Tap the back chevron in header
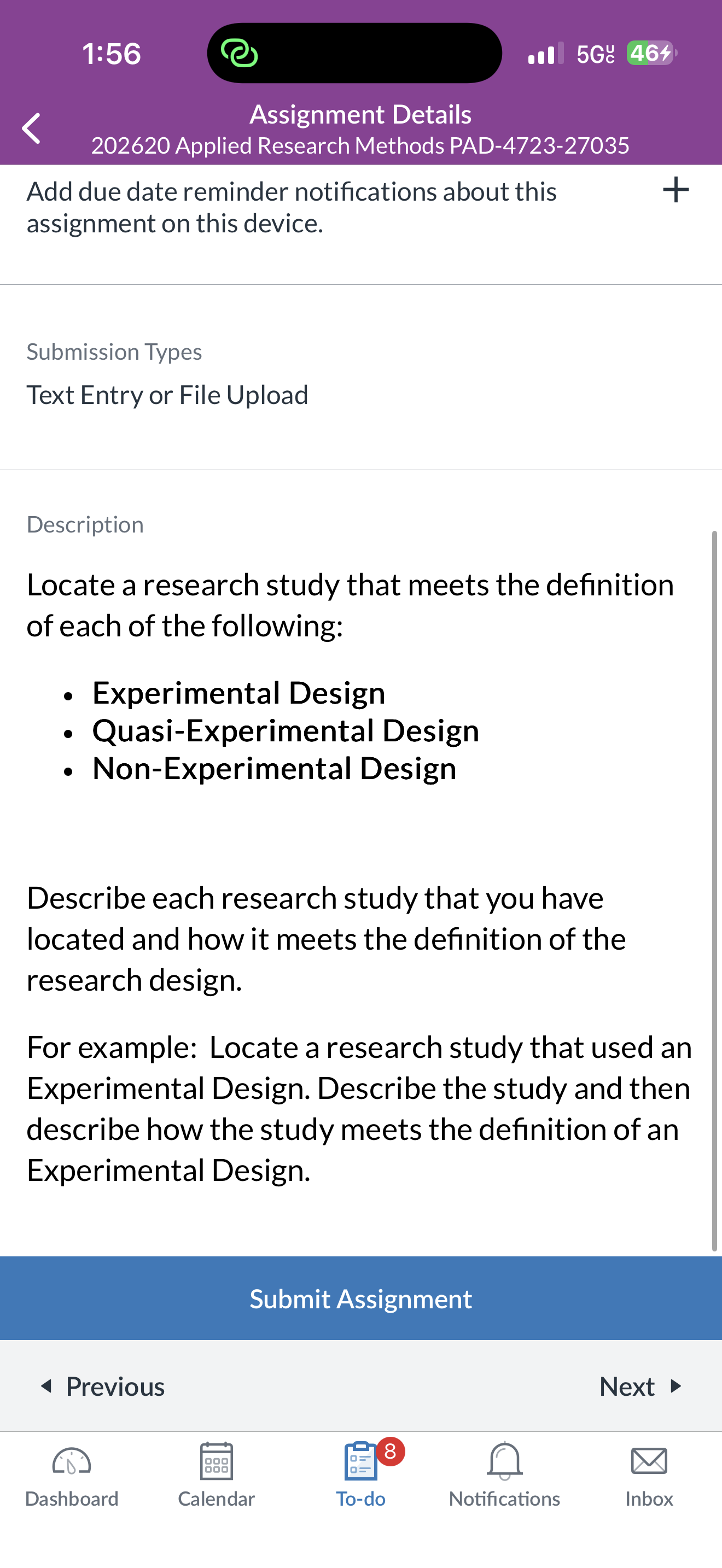The image size is (722, 1568). (x=31, y=128)
